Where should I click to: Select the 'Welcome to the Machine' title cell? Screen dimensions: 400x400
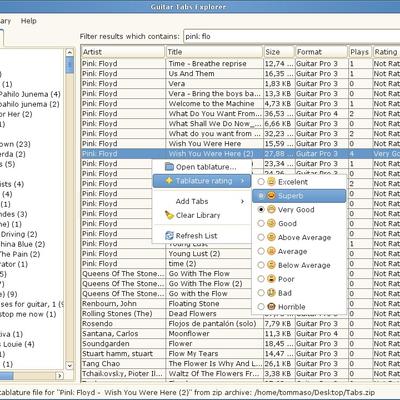pos(214,104)
